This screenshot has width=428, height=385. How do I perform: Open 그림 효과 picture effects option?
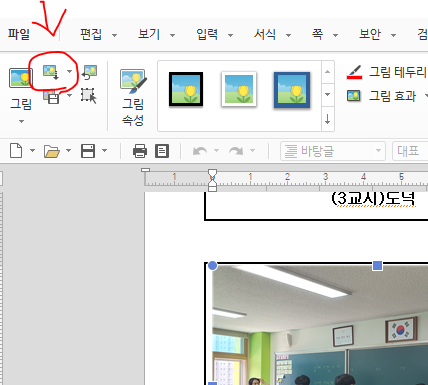point(392,96)
